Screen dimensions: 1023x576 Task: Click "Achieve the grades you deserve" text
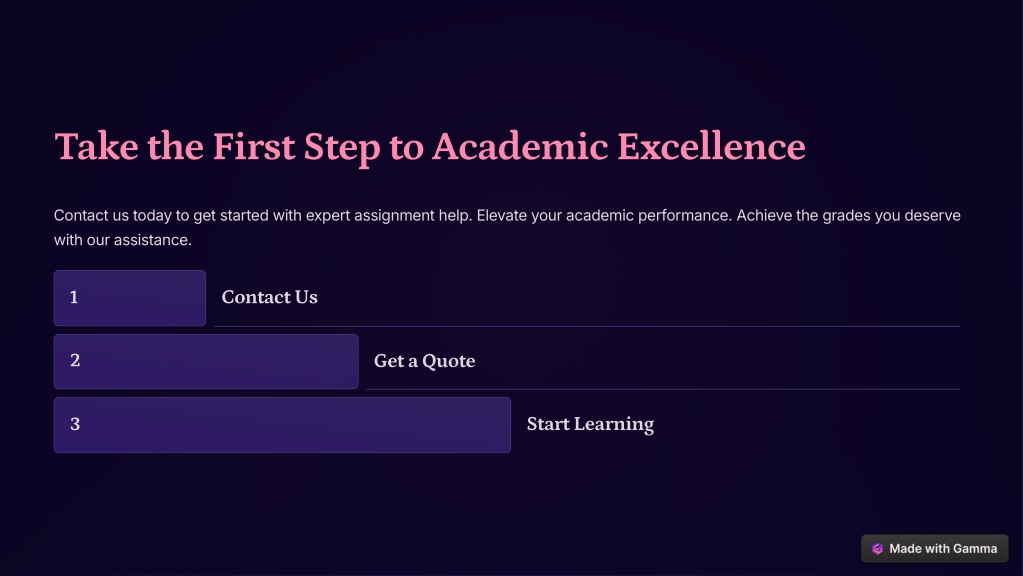(x=848, y=216)
